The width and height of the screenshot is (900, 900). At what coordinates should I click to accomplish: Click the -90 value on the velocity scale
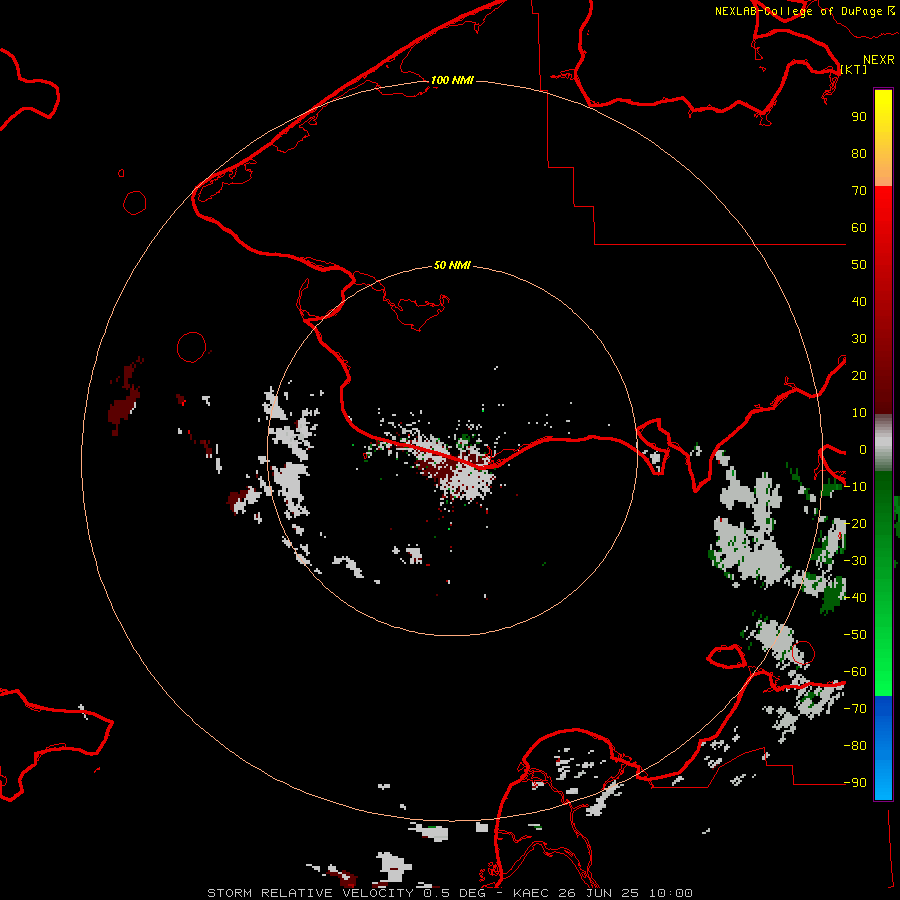[x=855, y=783]
